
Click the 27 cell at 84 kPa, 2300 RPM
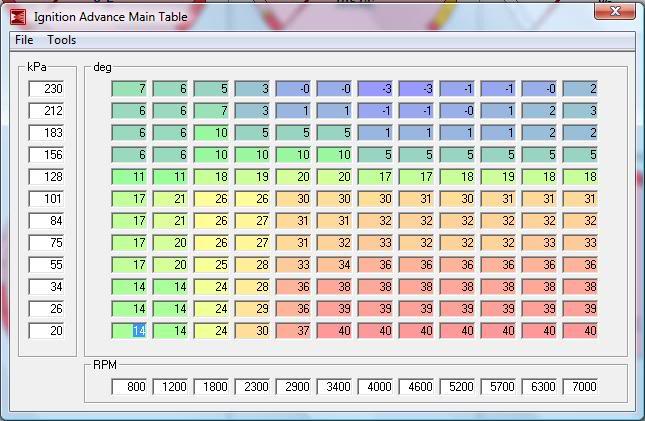(x=252, y=221)
